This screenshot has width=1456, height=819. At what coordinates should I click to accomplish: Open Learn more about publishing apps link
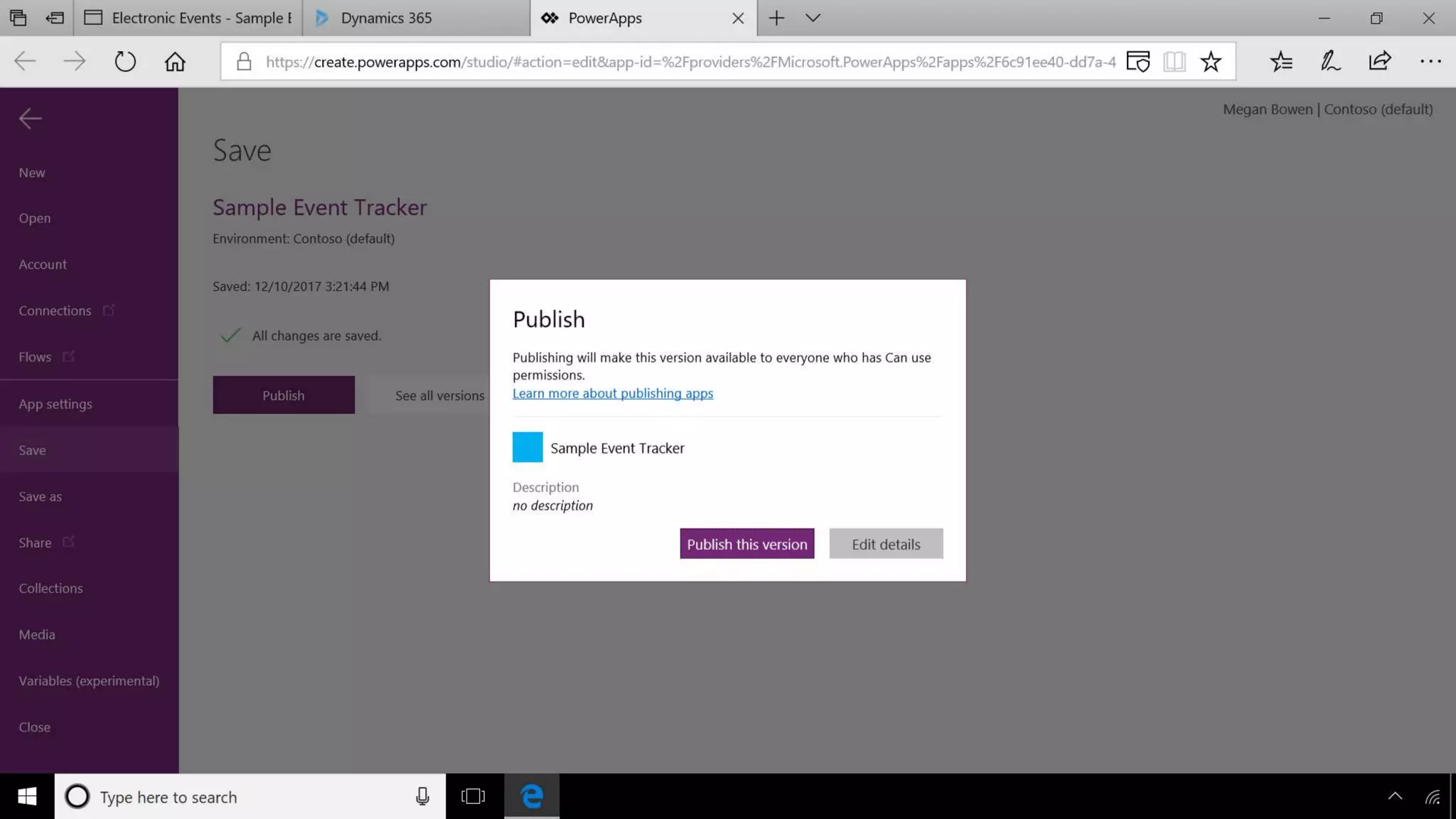point(612,393)
